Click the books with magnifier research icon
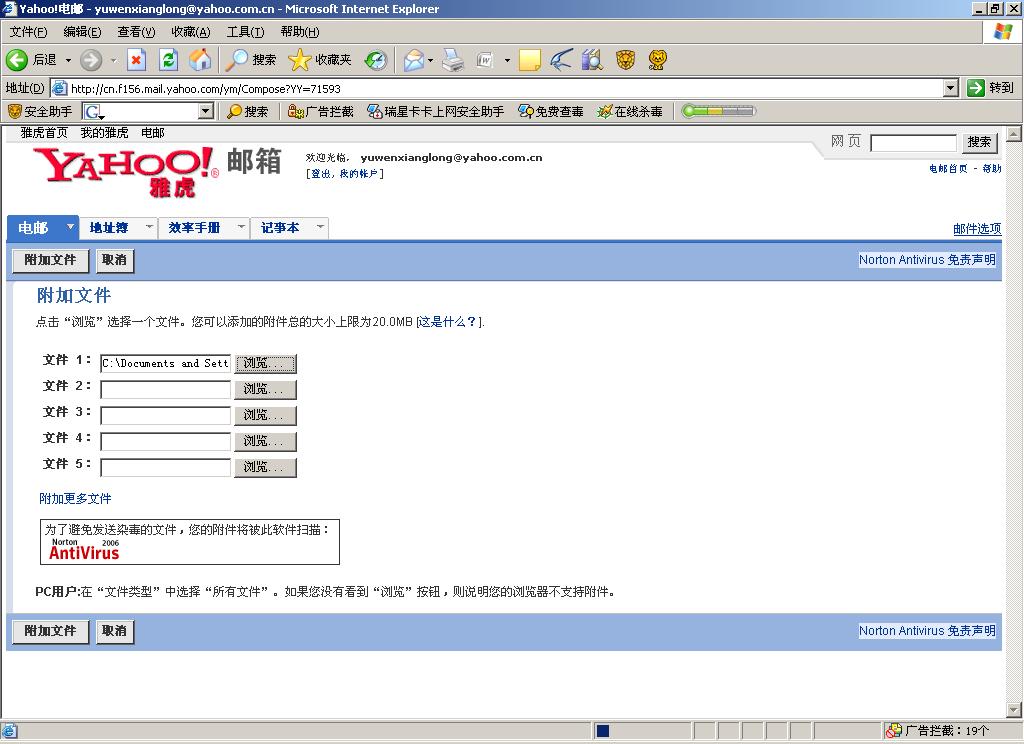Viewport: 1024px width, 744px height. [592, 60]
